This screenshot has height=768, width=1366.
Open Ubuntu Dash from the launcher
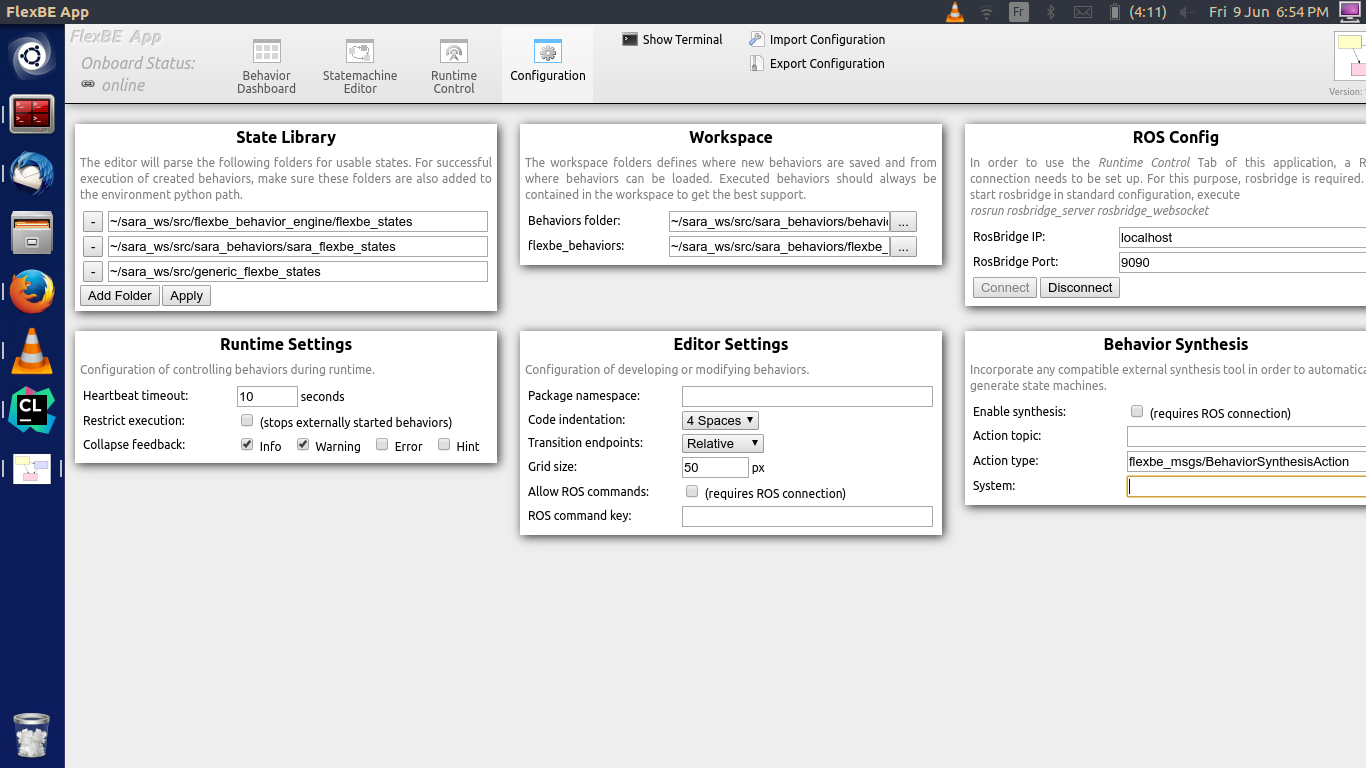[x=32, y=56]
